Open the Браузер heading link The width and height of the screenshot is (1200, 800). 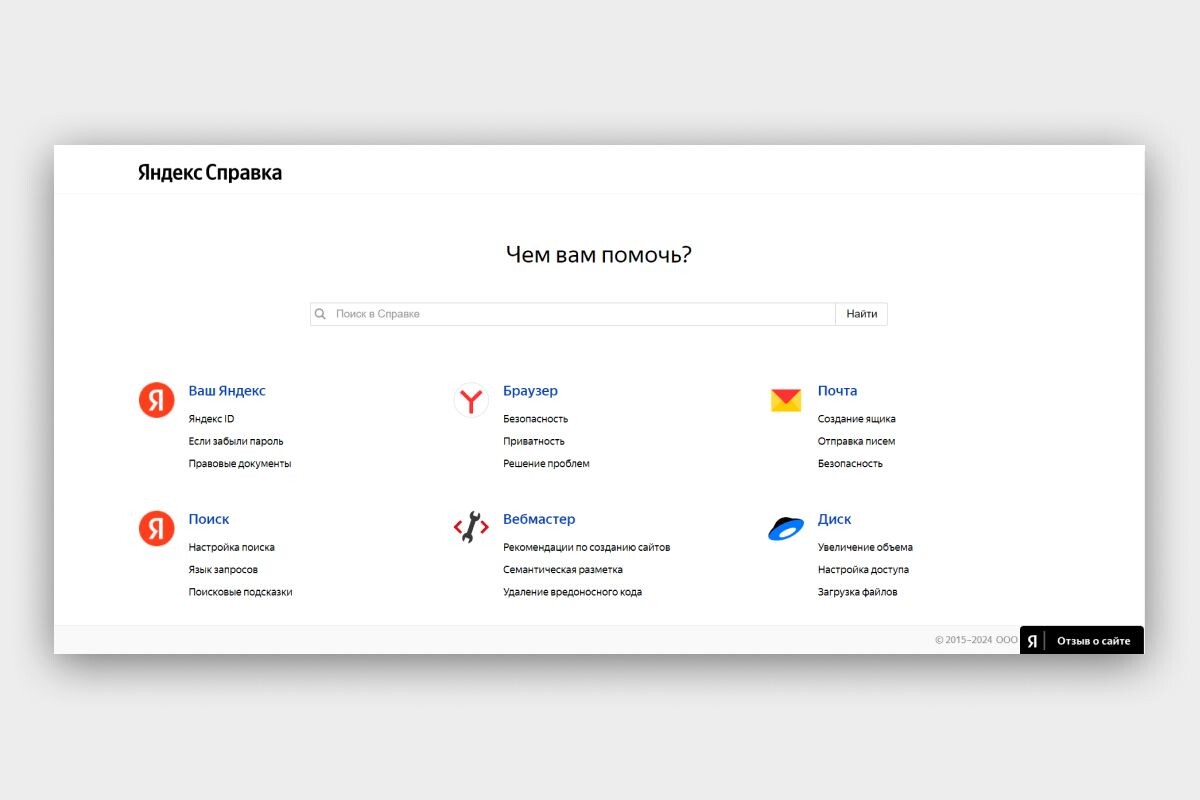530,391
